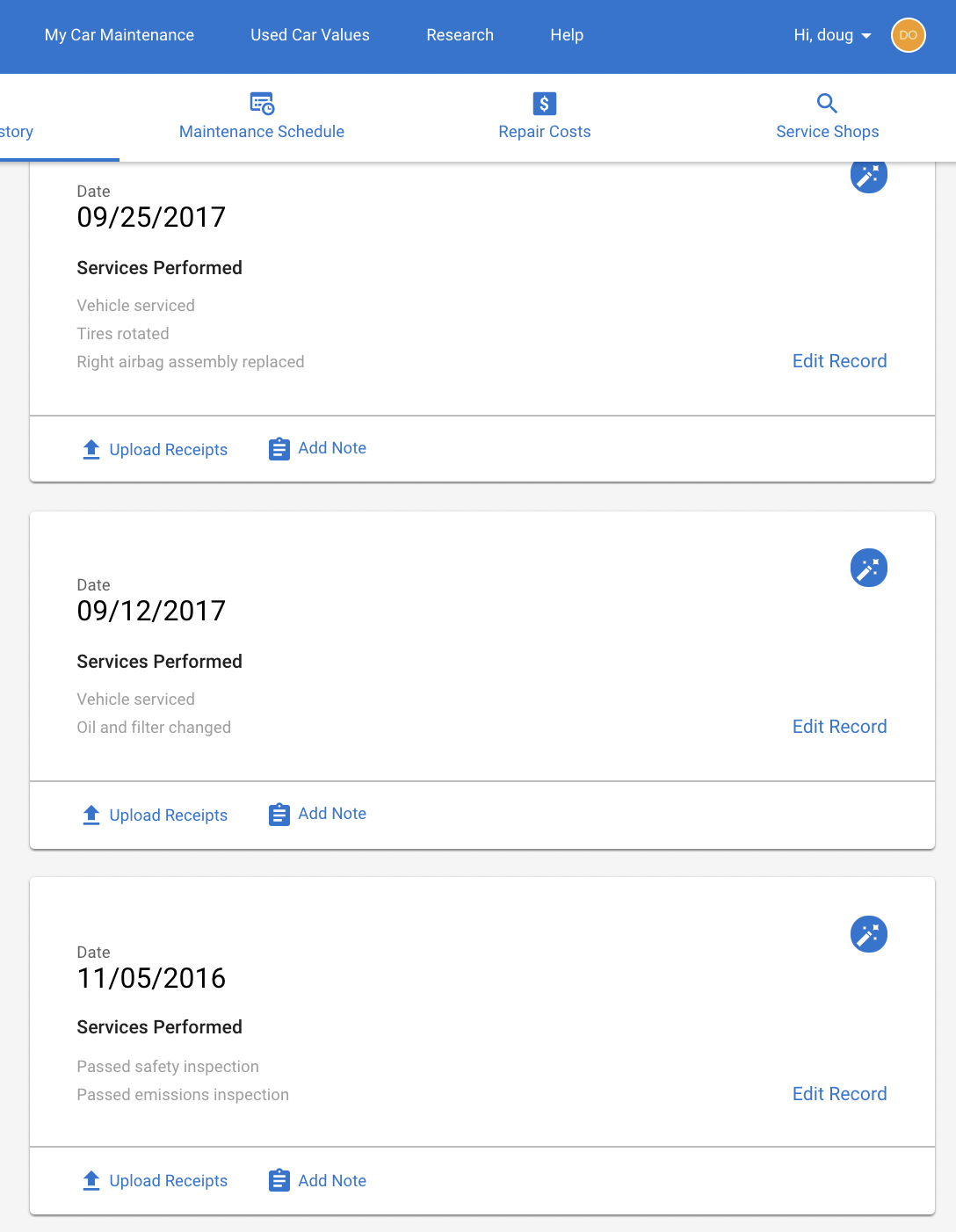Go to the Research section

[x=460, y=35]
